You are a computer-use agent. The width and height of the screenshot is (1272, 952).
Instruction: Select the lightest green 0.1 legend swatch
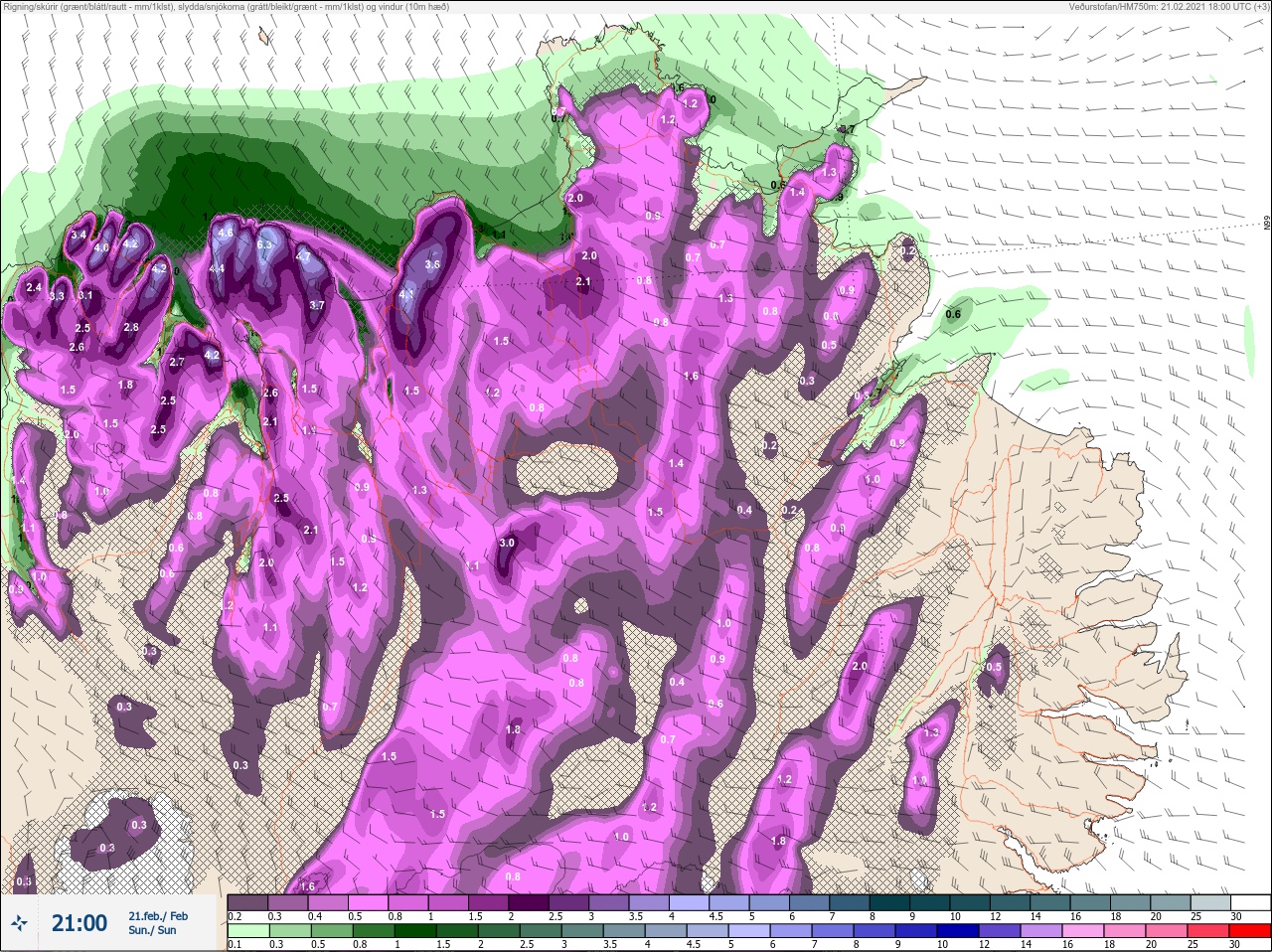pos(248,932)
